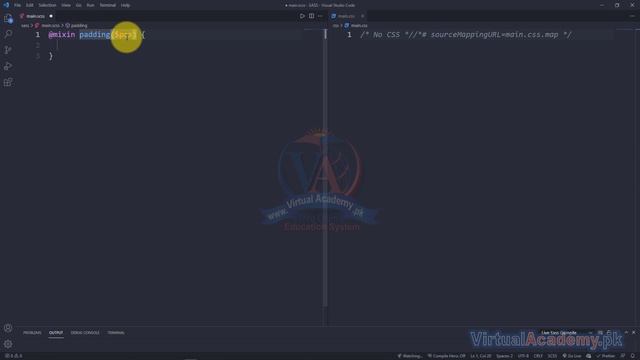Place cursor on empty line 2
This screenshot has height=360, width=640.
point(176,45)
